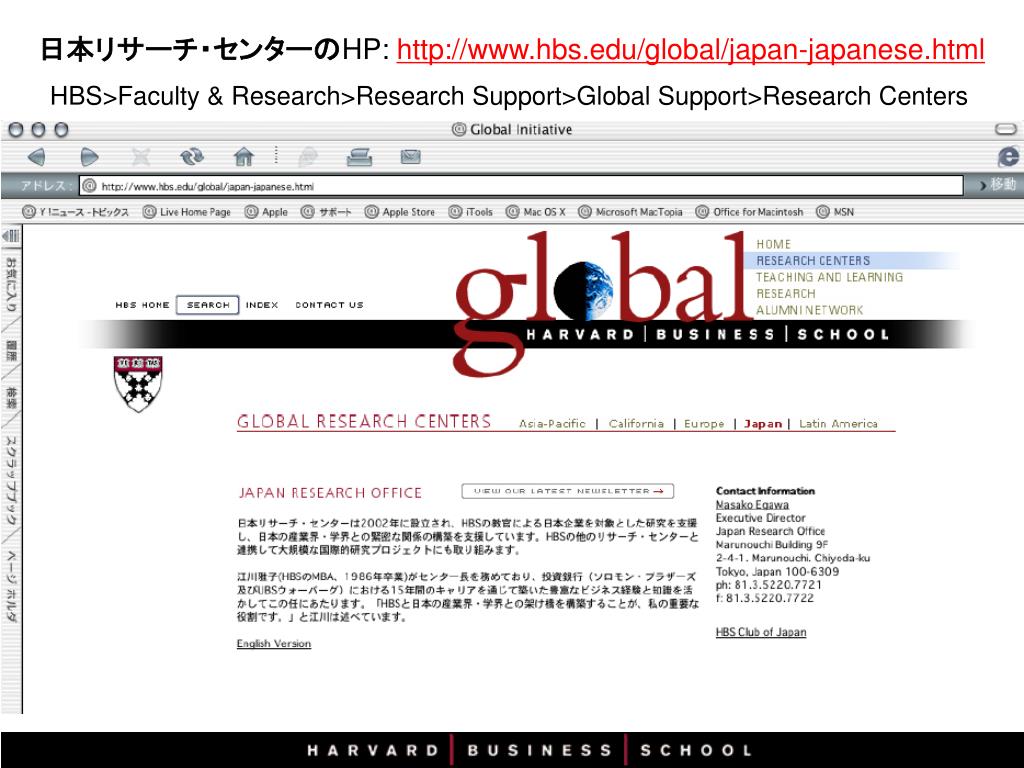Screen dimensions: 1024x768
Task: Switch to the Latin America center tab
Action: [838, 424]
